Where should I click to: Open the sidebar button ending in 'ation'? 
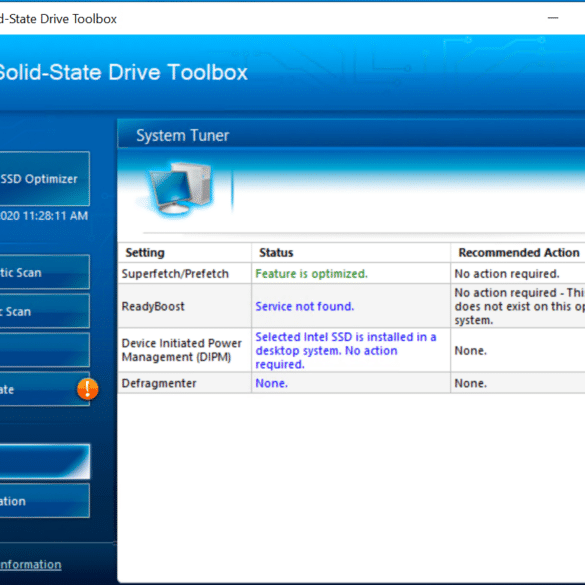(44, 501)
